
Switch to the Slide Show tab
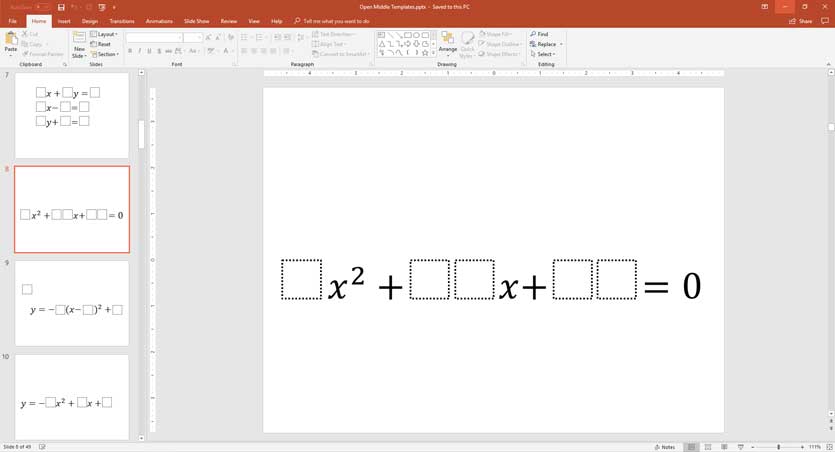click(x=197, y=21)
